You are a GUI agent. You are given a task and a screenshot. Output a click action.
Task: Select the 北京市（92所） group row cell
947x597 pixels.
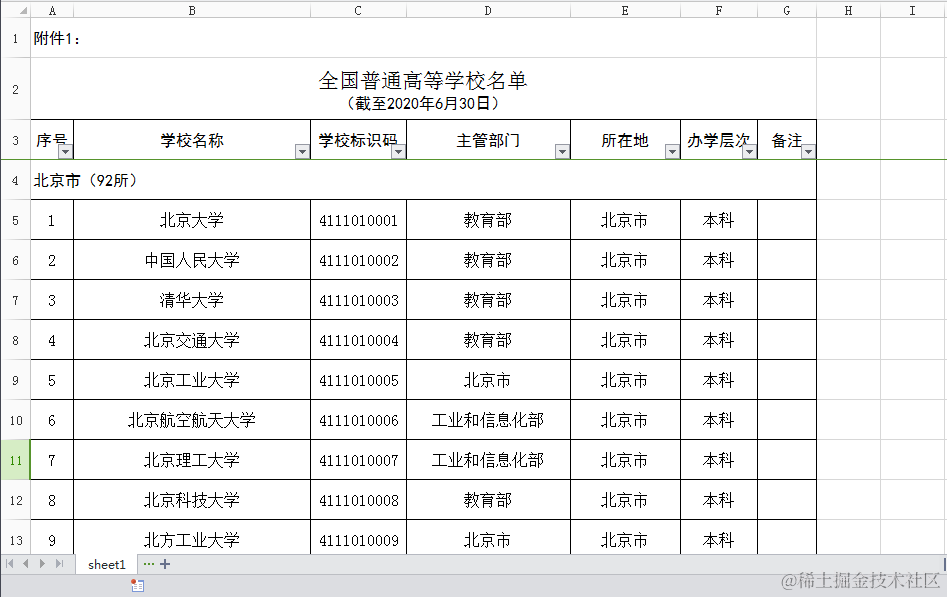tap(423, 180)
